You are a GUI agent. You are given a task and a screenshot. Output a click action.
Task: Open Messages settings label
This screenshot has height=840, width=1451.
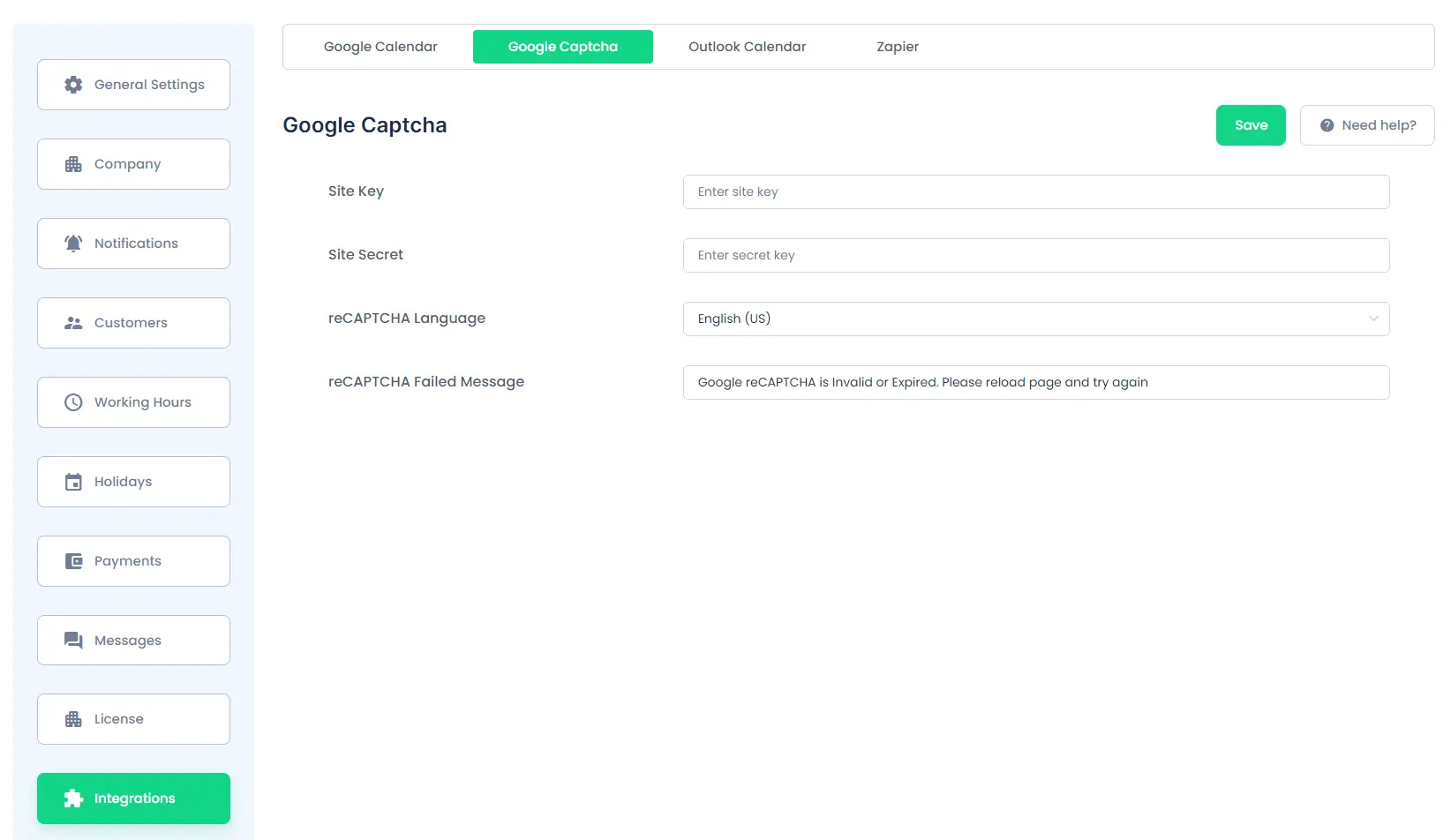click(x=128, y=641)
